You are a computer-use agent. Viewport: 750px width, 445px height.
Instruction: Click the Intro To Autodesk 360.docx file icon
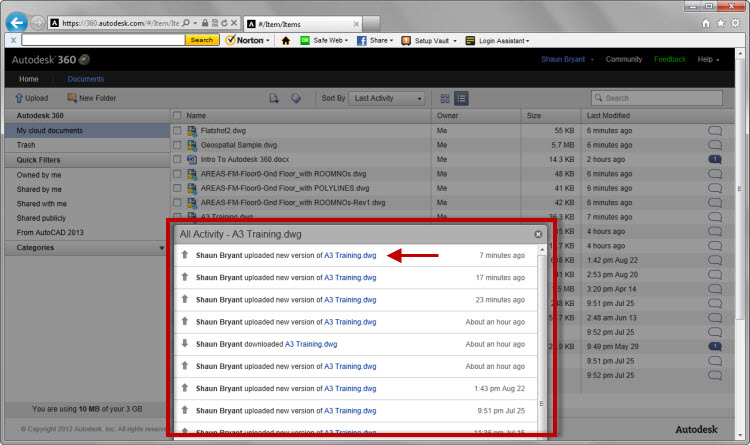192,159
